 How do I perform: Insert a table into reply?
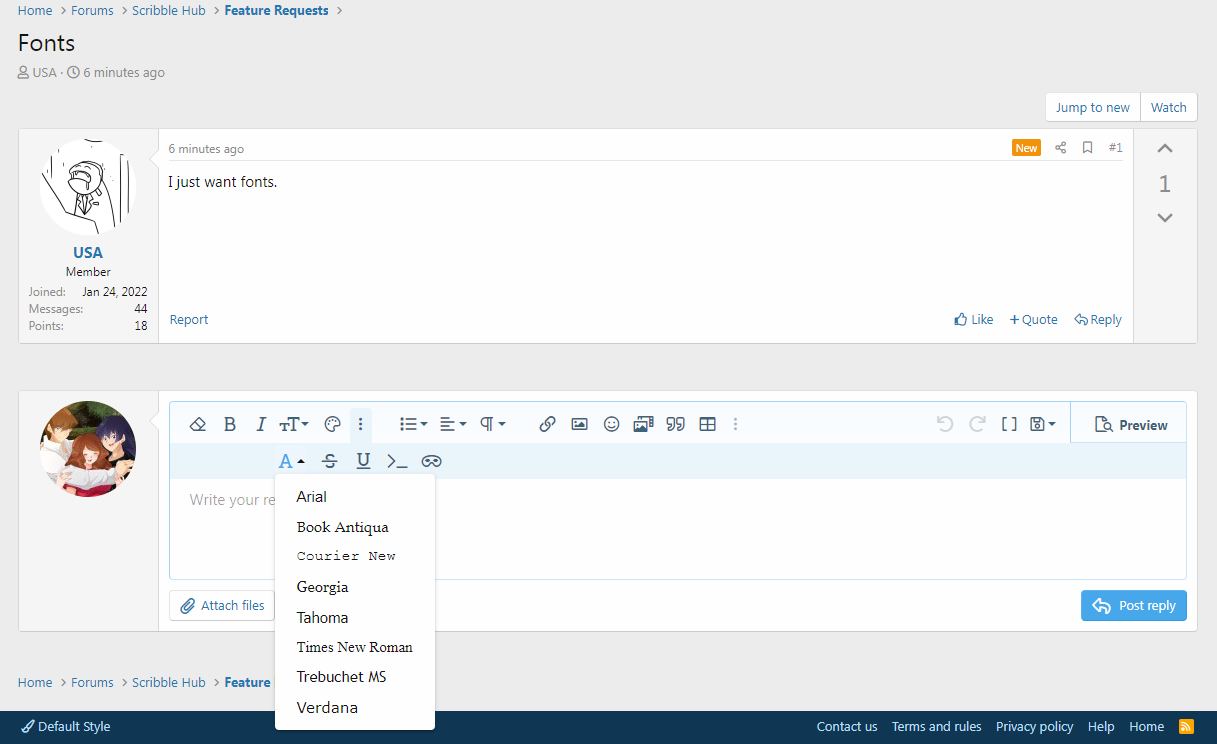pos(707,424)
